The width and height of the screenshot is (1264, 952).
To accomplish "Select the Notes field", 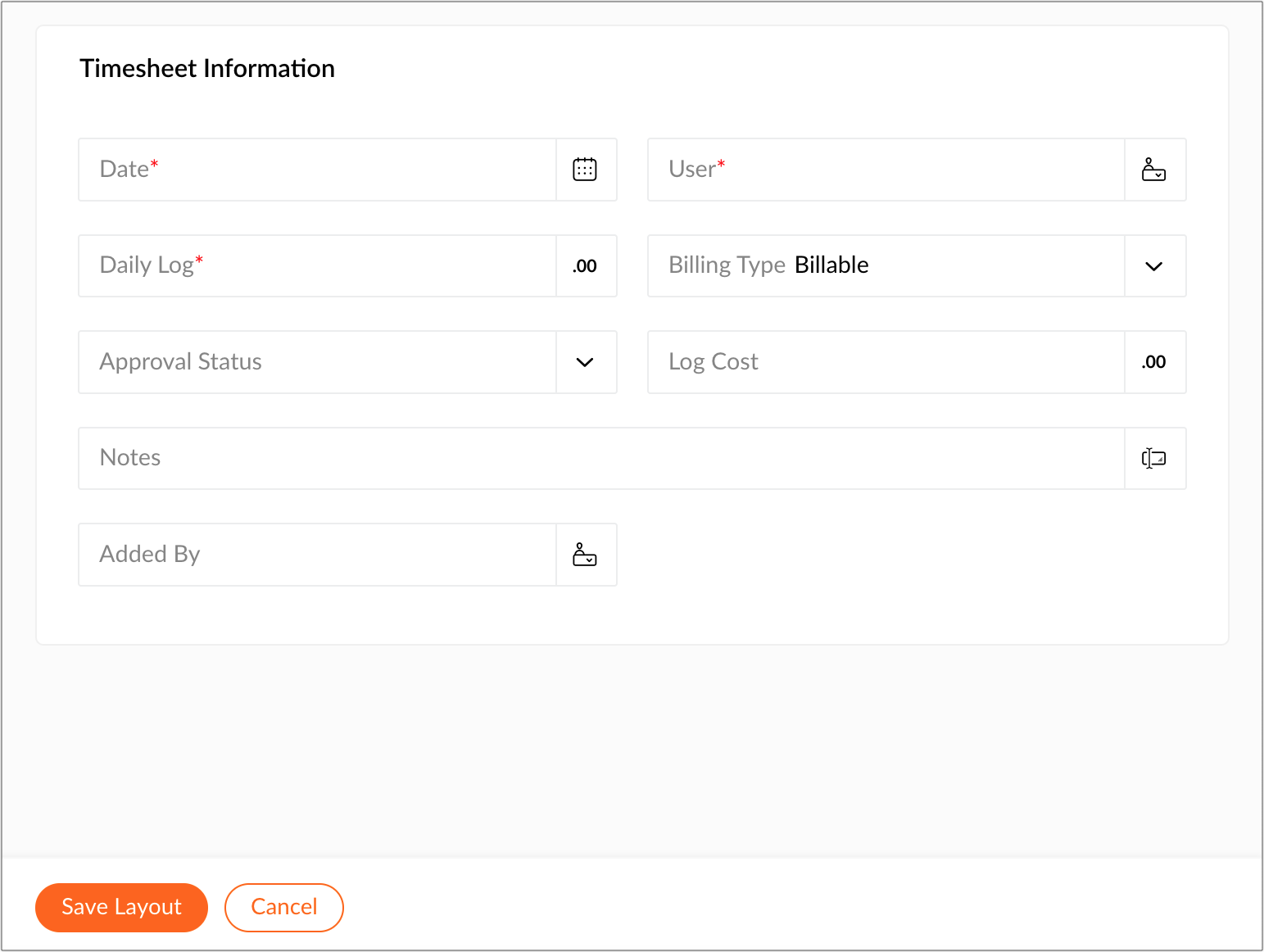I will (632, 458).
